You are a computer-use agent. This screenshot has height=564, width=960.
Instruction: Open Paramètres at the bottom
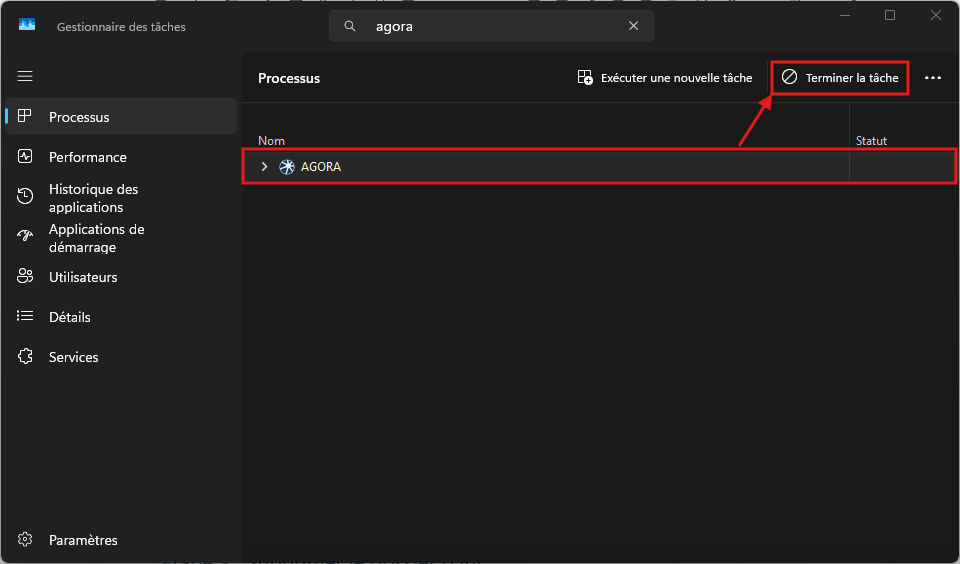(x=121, y=540)
